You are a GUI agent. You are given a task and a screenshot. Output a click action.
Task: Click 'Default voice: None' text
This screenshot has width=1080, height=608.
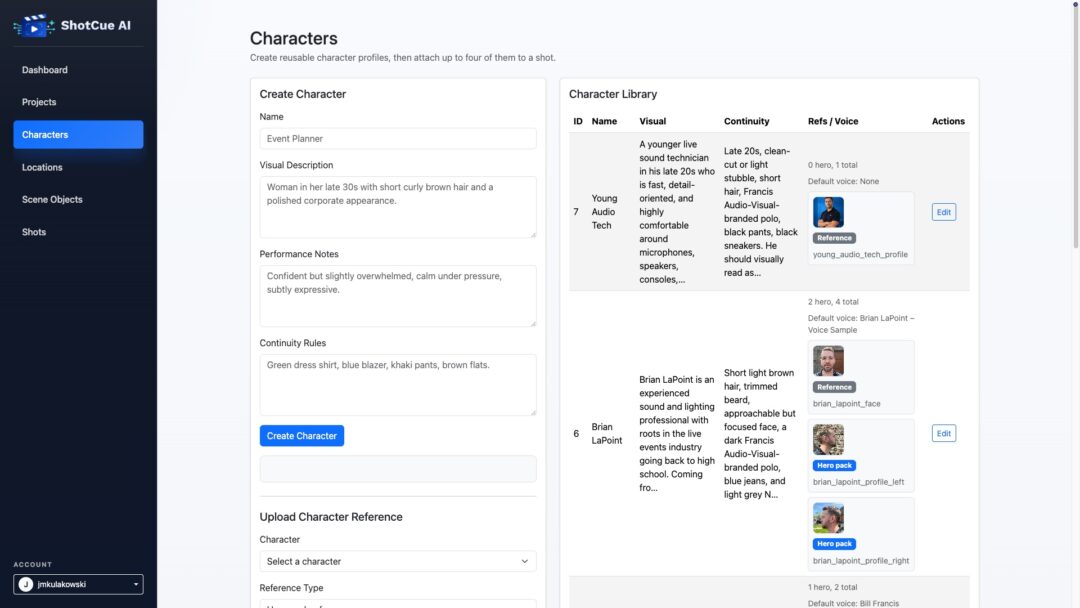(x=843, y=182)
